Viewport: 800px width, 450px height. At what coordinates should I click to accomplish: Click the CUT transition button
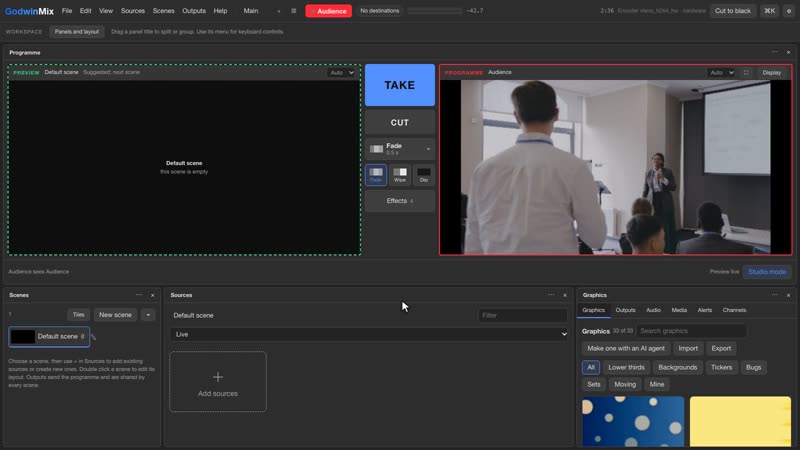coord(399,122)
